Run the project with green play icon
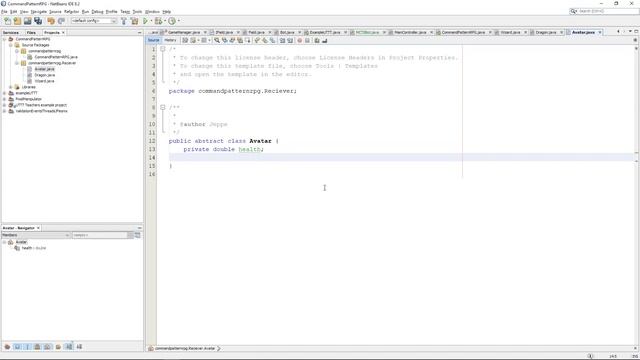 coord(145,21)
